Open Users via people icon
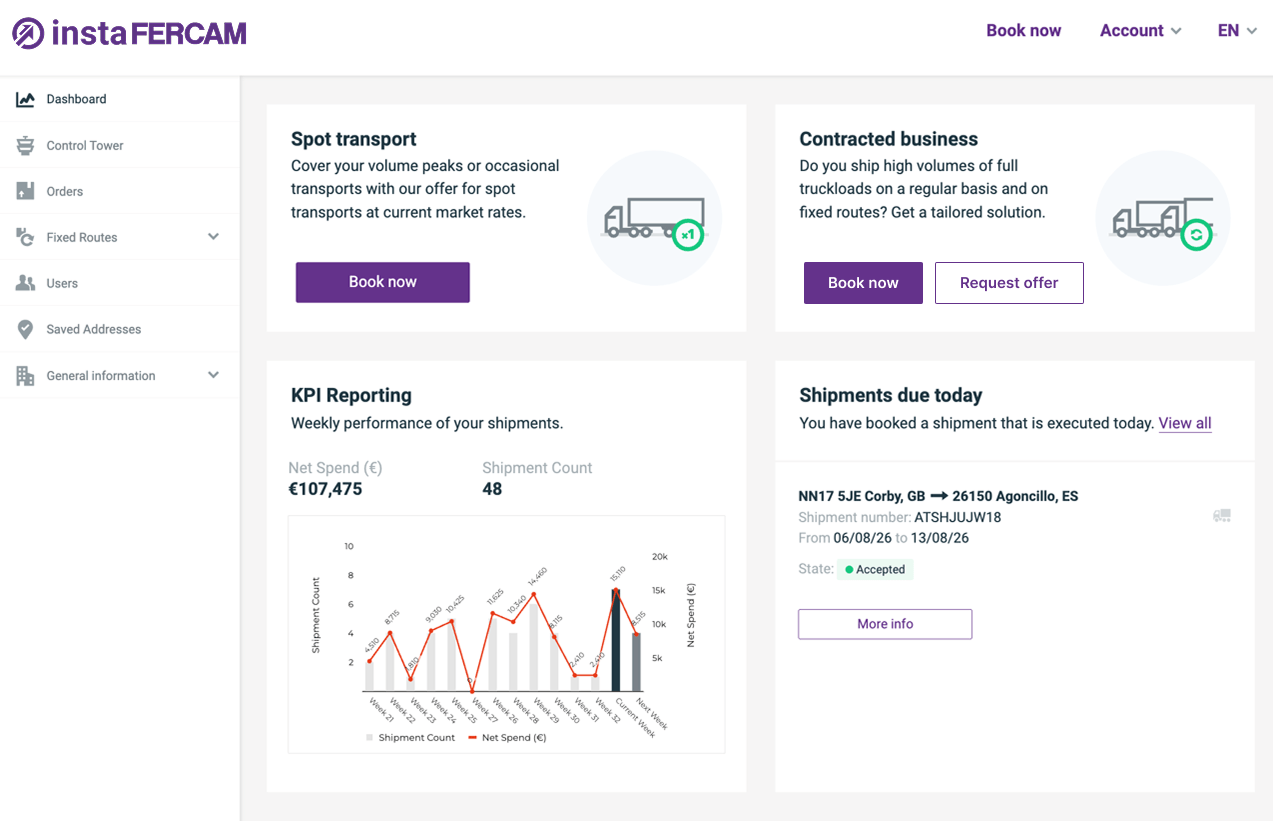The height and width of the screenshot is (821, 1273). pyautogui.click(x=25, y=283)
